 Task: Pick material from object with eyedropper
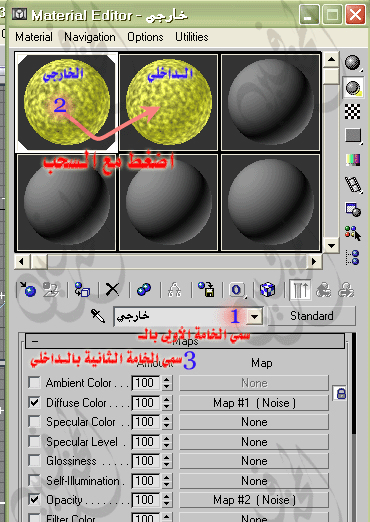point(98,315)
